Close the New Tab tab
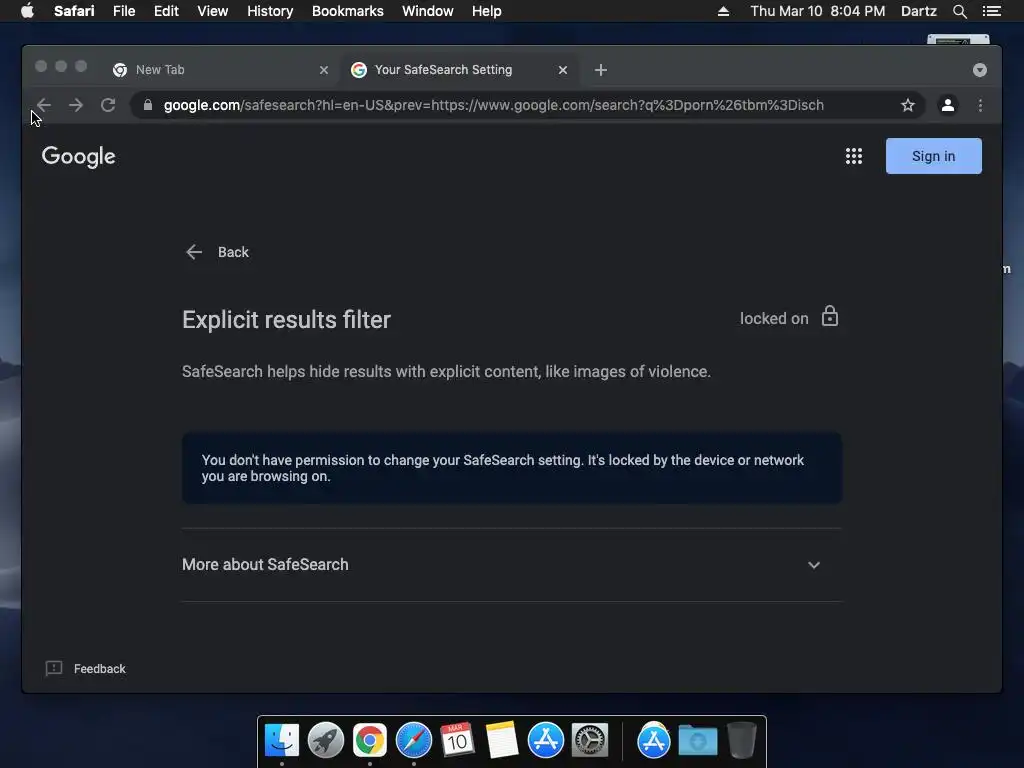 [323, 70]
